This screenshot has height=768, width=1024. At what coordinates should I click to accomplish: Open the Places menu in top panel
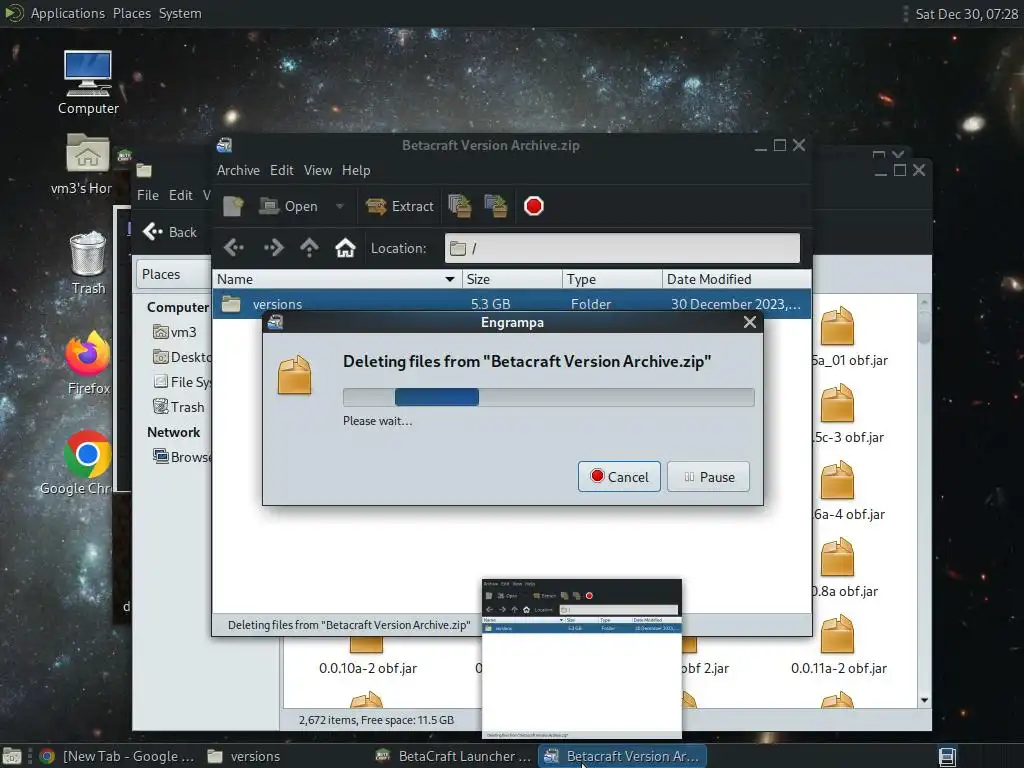[131, 13]
